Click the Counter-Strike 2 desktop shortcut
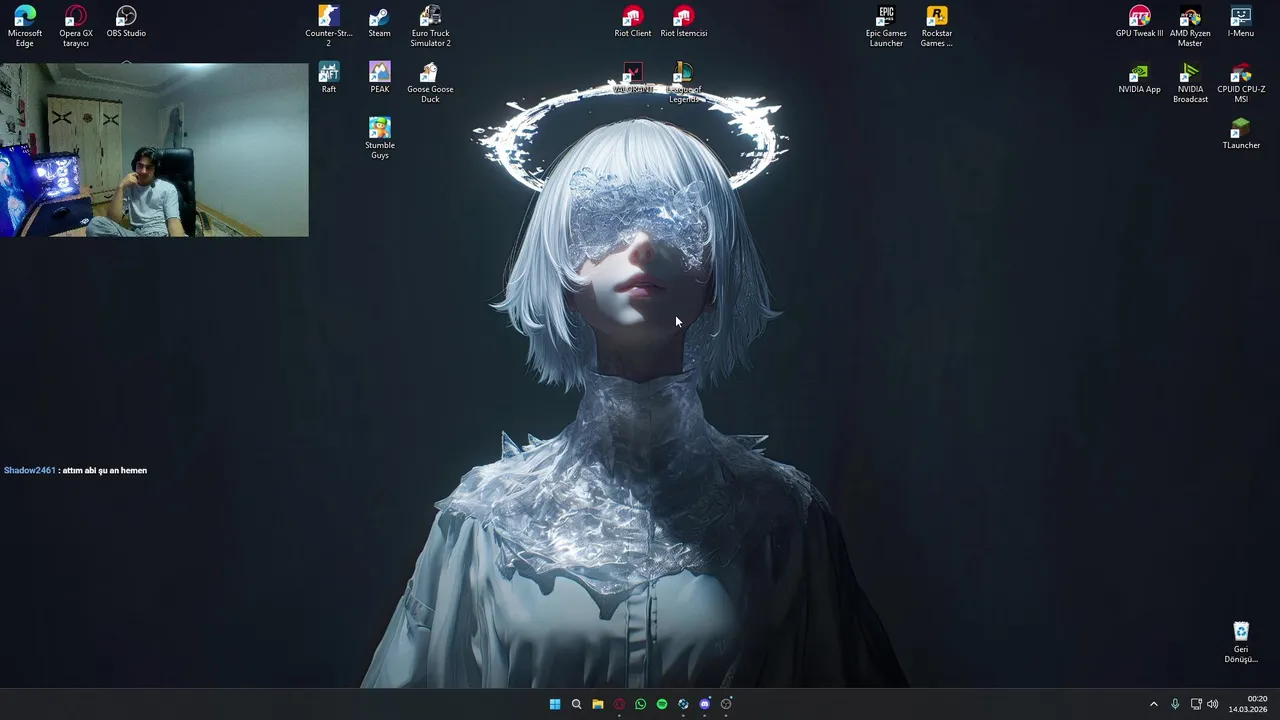The height and width of the screenshot is (720, 1280). tap(329, 26)
